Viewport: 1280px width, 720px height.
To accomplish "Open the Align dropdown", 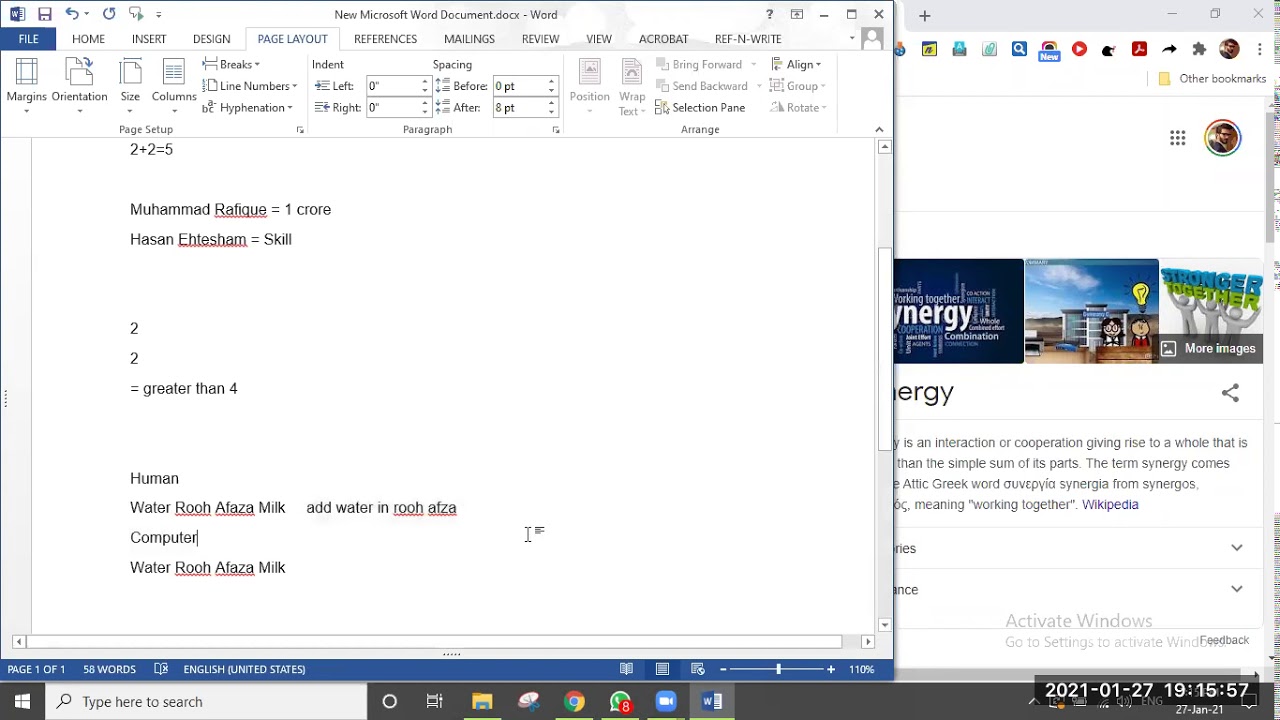I will coord(796,64).
